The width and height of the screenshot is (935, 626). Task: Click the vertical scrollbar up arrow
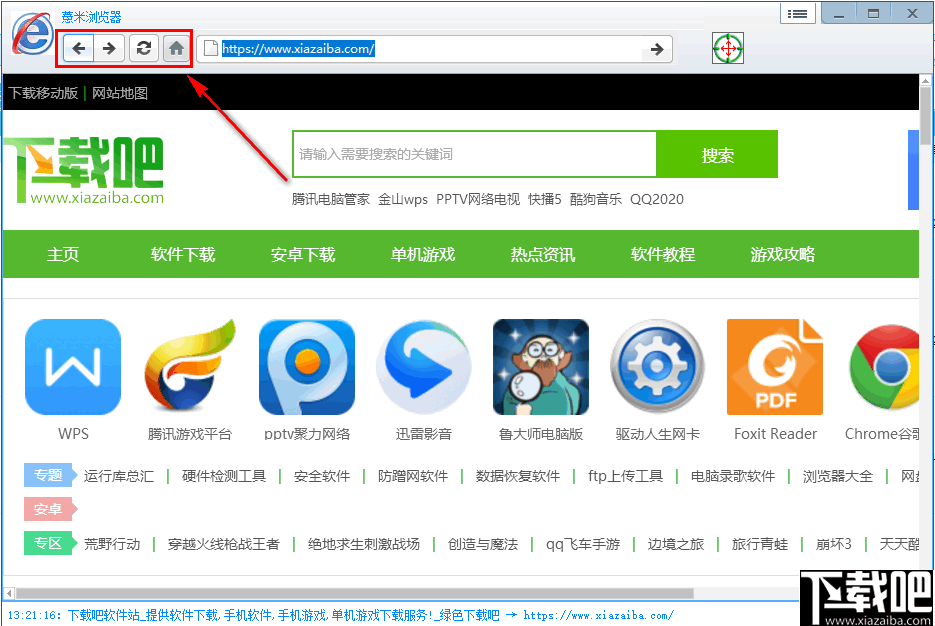pyautogui.click(x=925, y=80)
